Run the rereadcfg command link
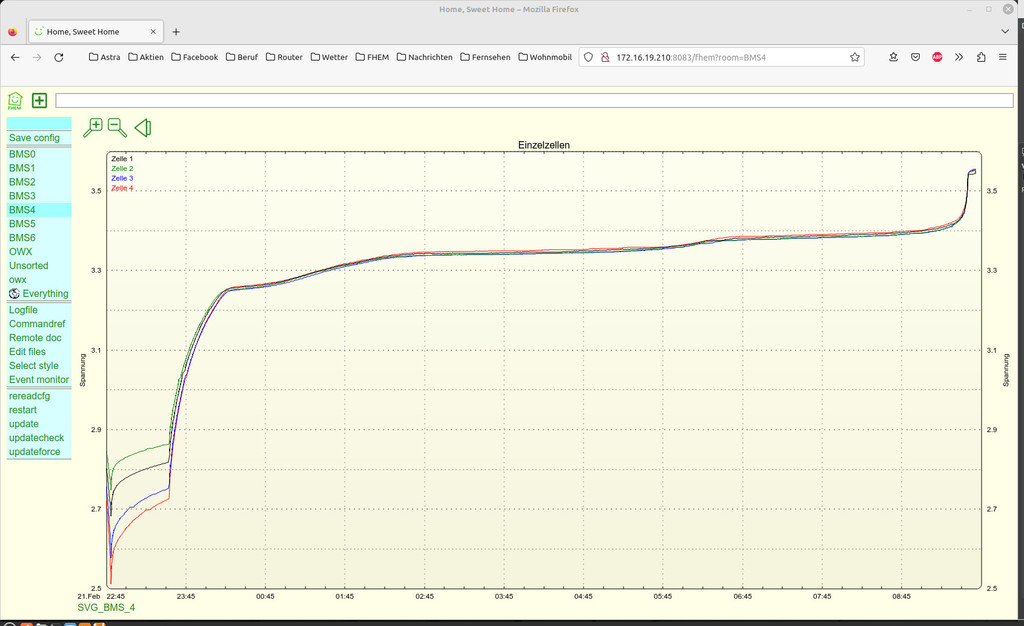Image resolution: width=1024 pixels, height=626 pixels. pos(29,396)
